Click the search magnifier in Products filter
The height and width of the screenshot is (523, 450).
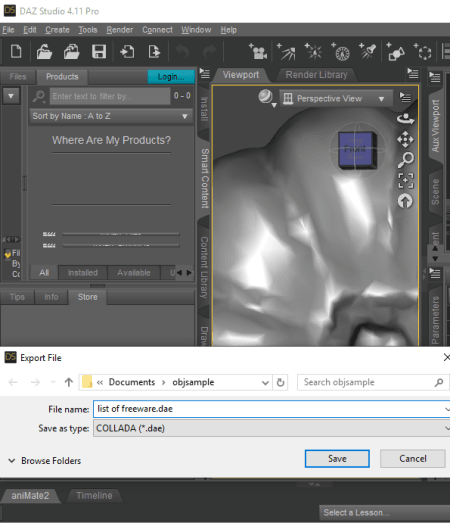pos(39,96)
